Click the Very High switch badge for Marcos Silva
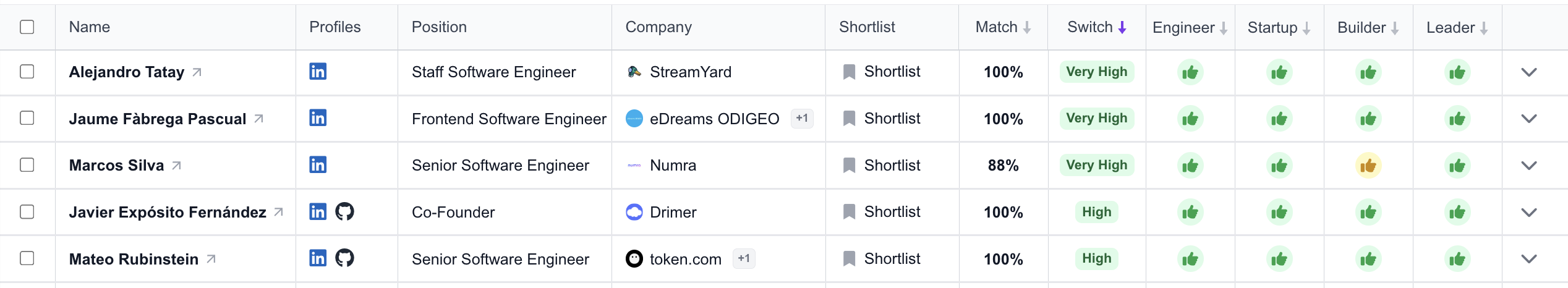1568x288 pixels. pos(1096,165)
